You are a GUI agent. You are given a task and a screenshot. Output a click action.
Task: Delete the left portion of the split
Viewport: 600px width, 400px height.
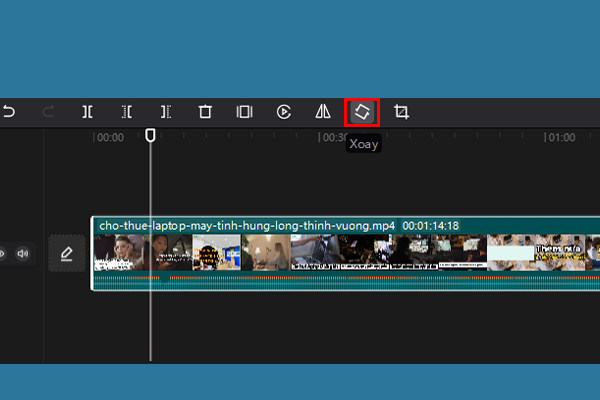point(127,112)
